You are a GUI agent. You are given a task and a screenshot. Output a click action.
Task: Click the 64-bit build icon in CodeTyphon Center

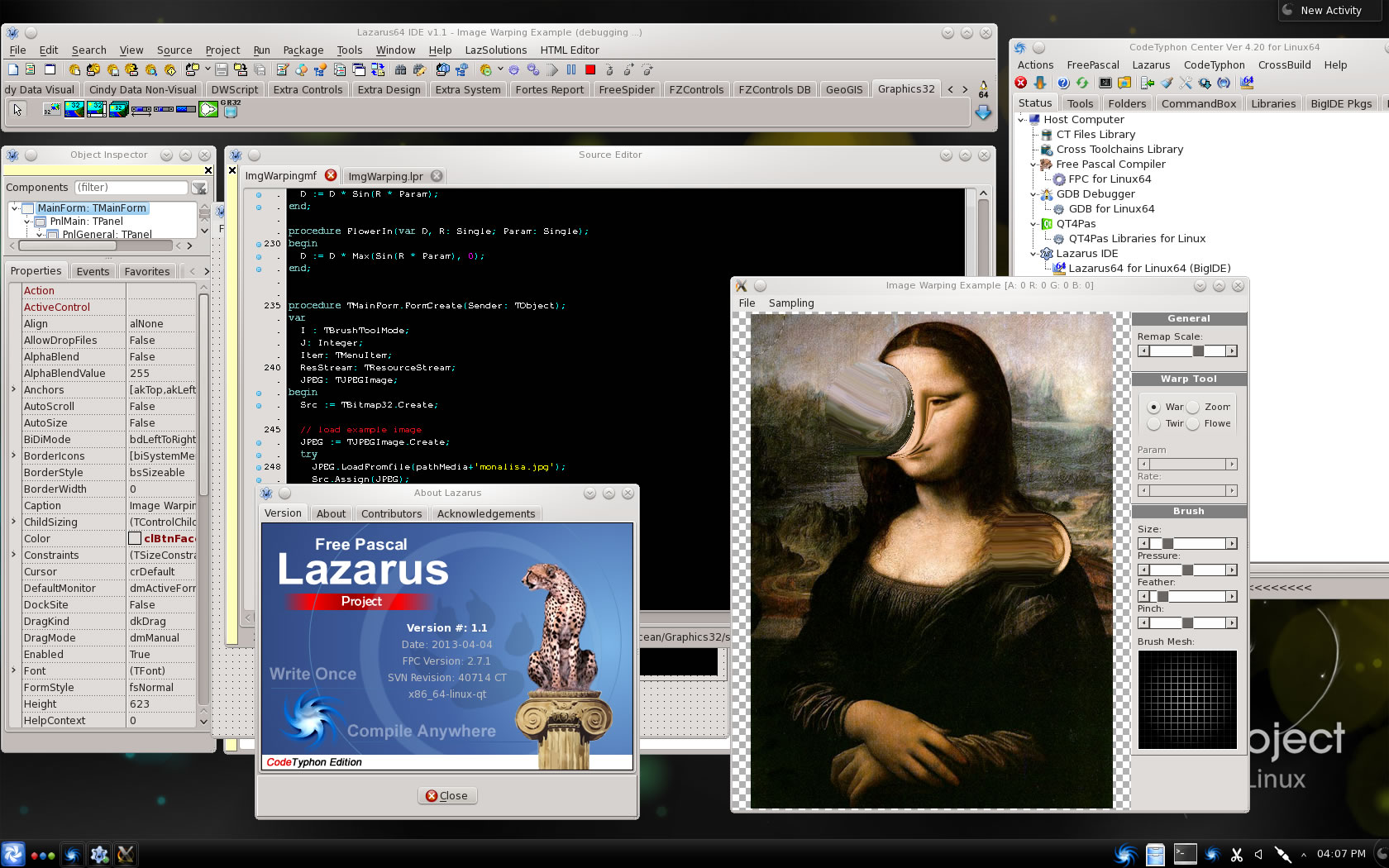tap(1247, 83)
